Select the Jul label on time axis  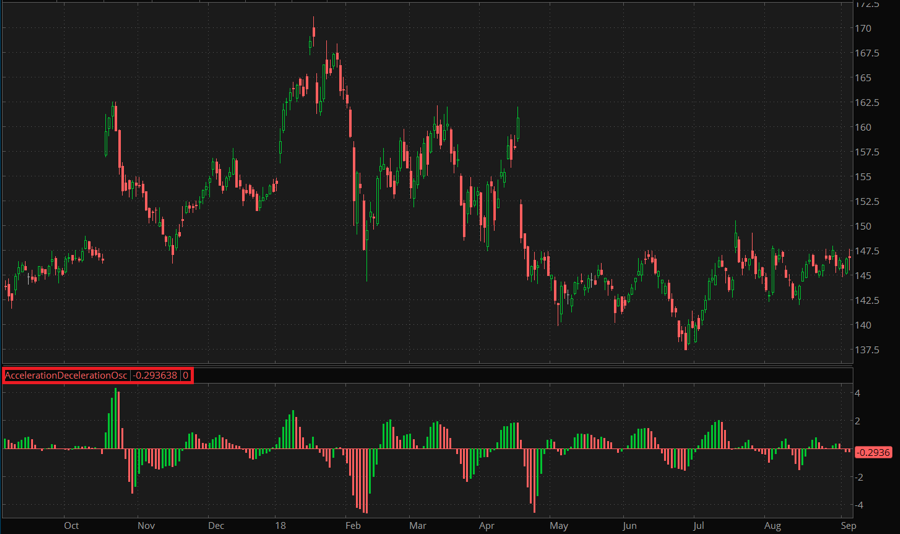699,524
